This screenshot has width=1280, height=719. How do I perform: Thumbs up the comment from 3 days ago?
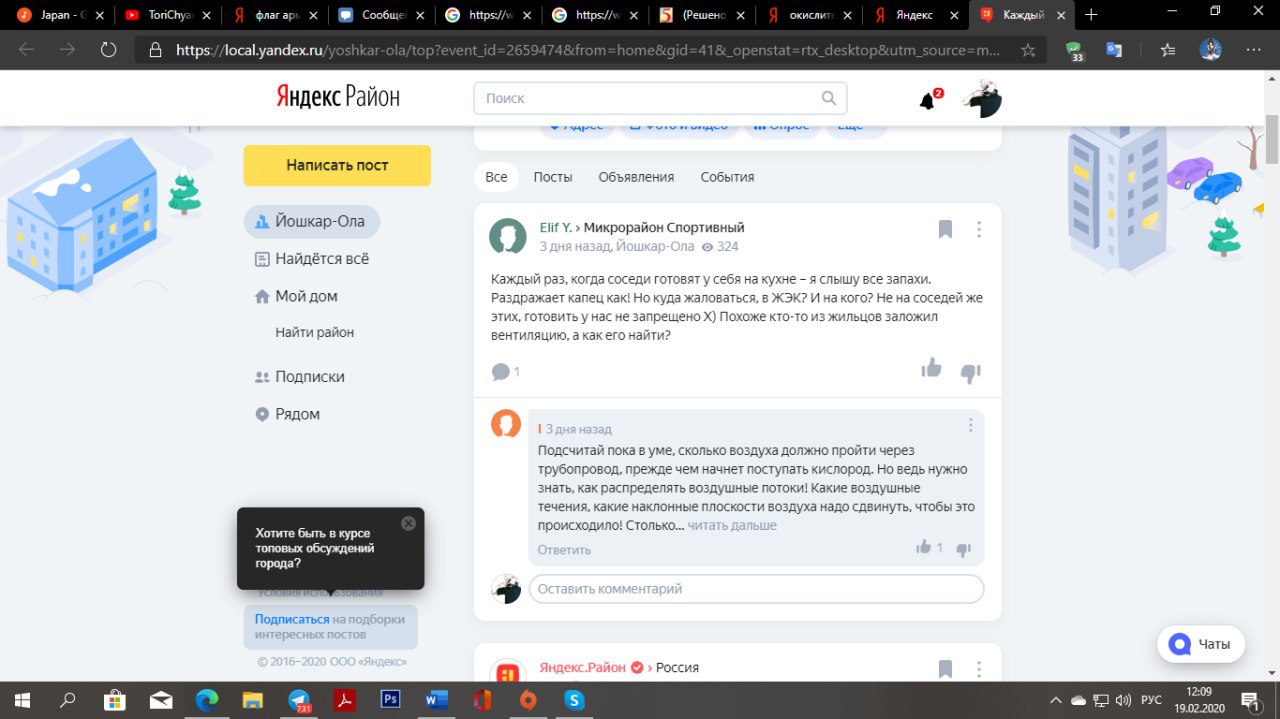(924, 547)
